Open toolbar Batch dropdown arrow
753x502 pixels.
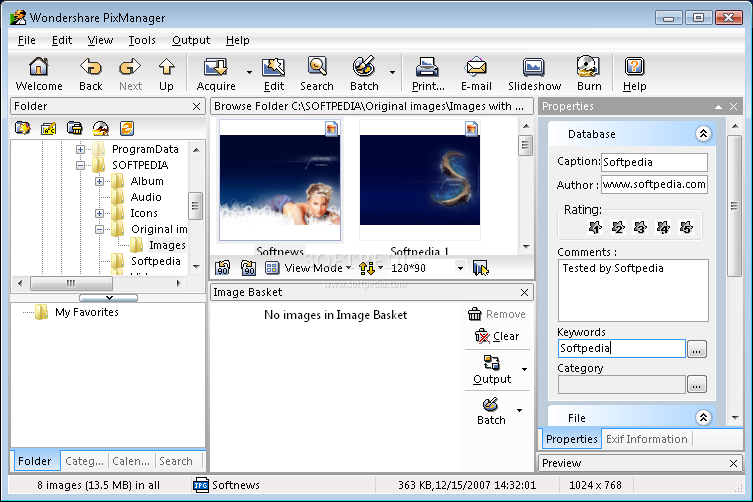coord(392,73)
